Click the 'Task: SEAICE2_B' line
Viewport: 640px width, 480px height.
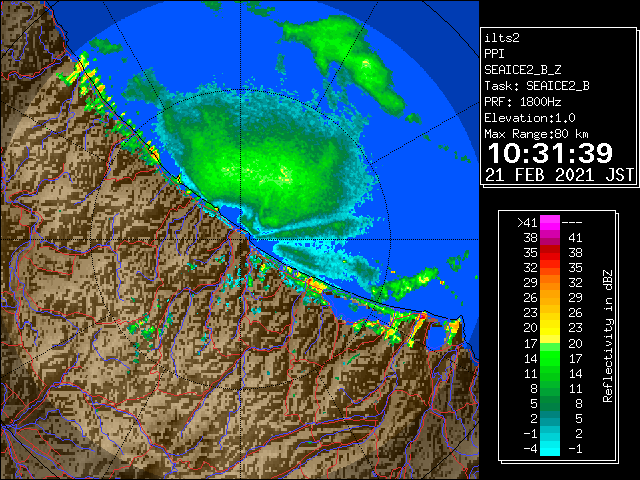coord(537,86)
